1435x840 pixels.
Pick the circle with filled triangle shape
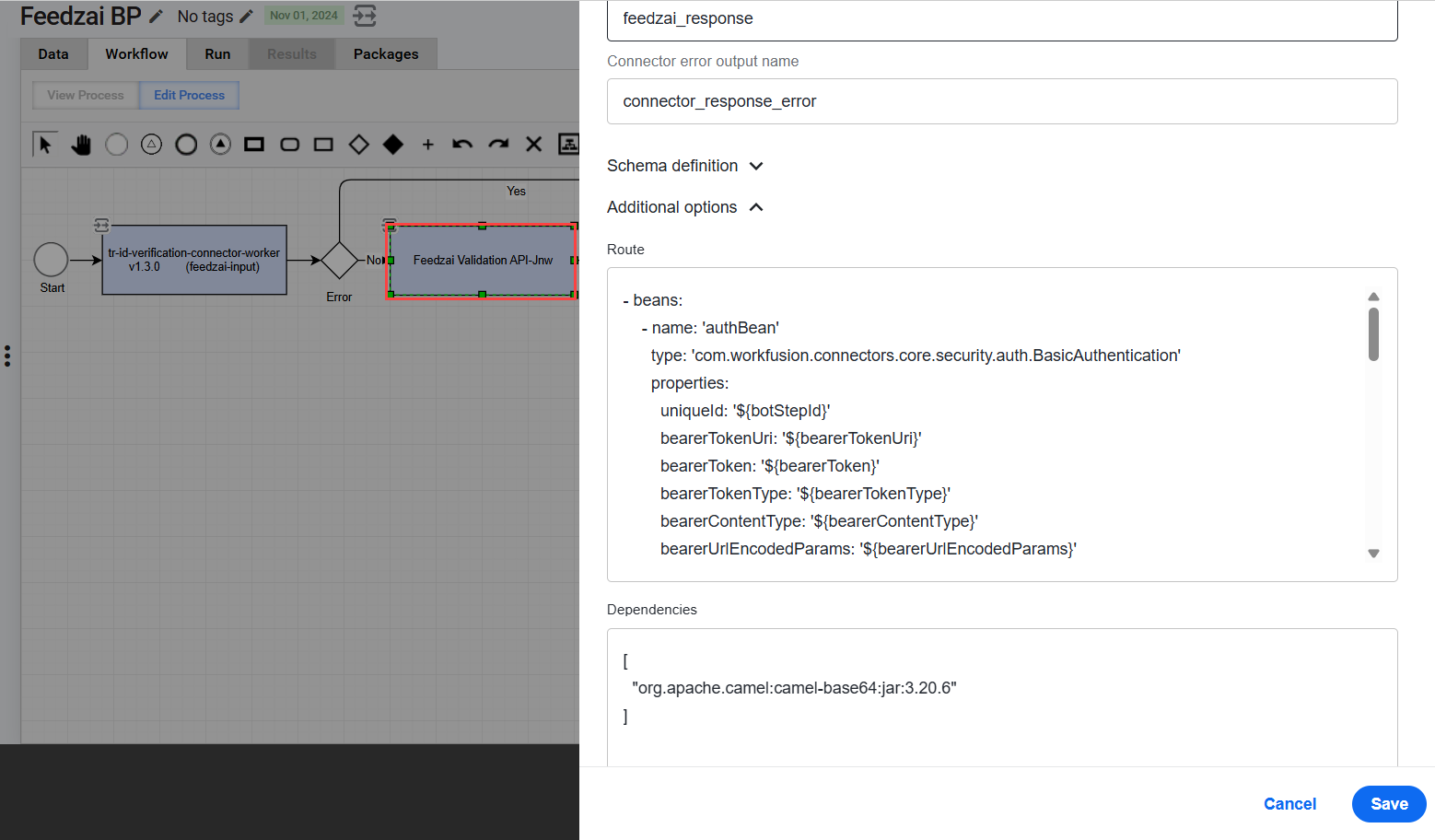point(220,145)
